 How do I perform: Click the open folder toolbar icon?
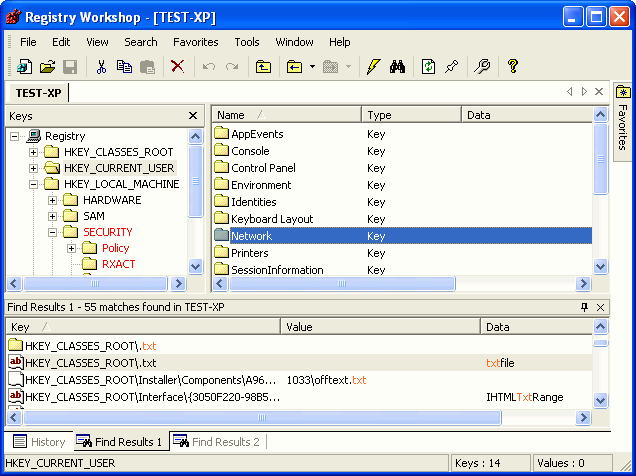coord(47,66)
